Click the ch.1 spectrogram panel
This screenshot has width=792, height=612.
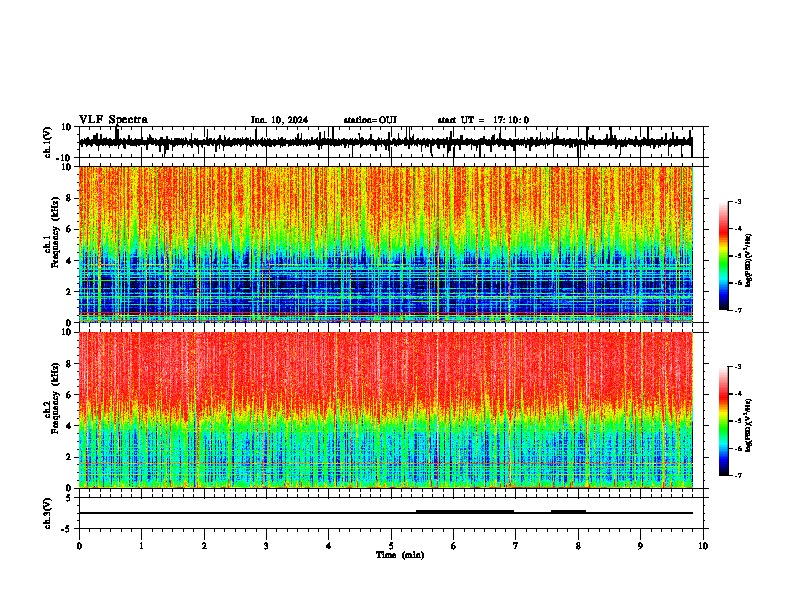(386, 244)
